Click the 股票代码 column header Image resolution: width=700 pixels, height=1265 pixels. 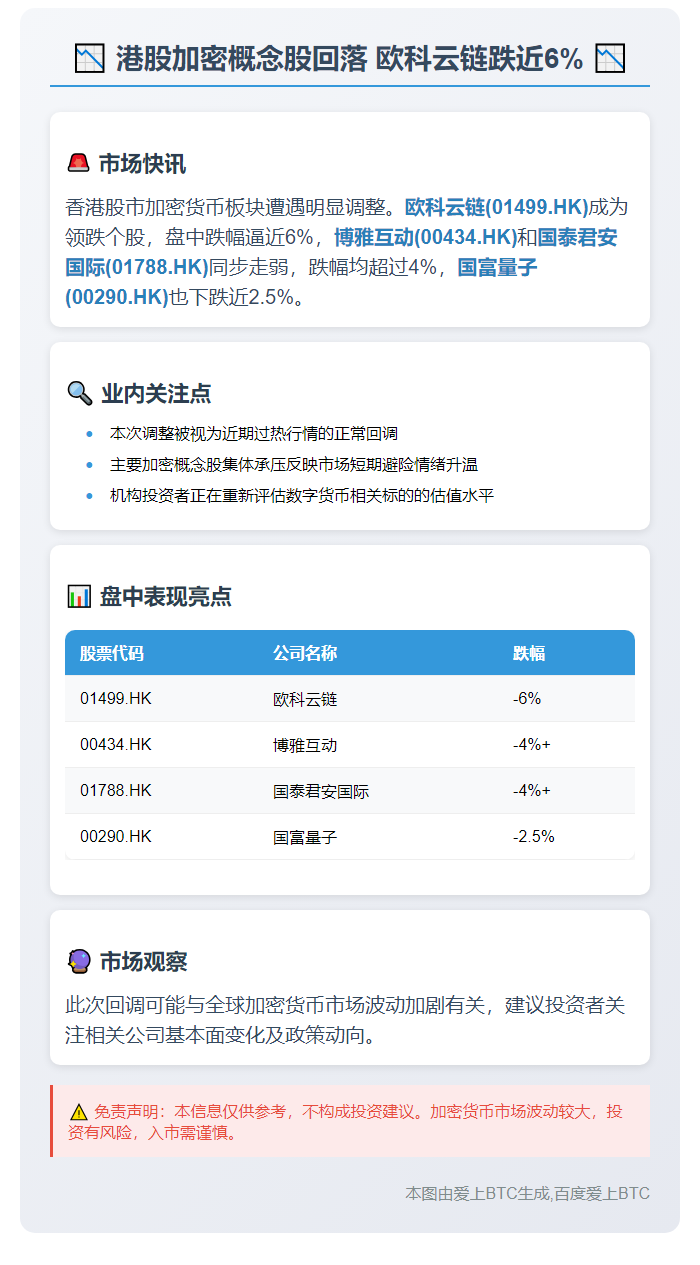click(x=112, y=653)
